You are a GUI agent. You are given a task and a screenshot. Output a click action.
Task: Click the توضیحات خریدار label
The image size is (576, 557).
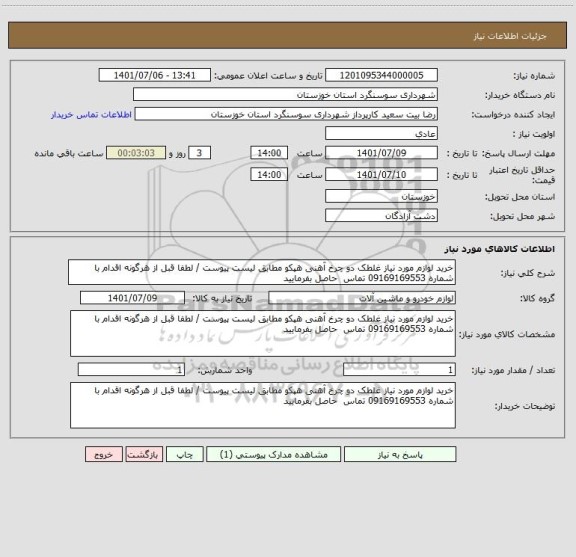pos(525,406)
